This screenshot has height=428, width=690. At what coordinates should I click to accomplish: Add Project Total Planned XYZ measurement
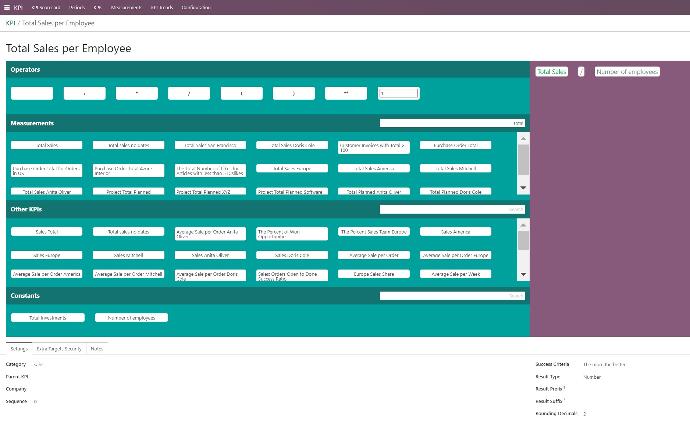[x=210, y=191]
